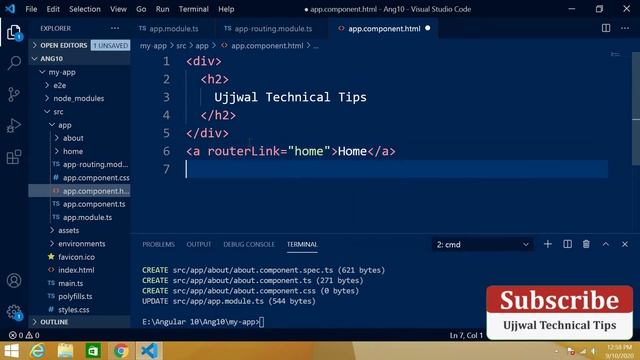Click the errors and warnings status indicator
The width and height of the screenshot is (640, 360).
coord(24,335)
